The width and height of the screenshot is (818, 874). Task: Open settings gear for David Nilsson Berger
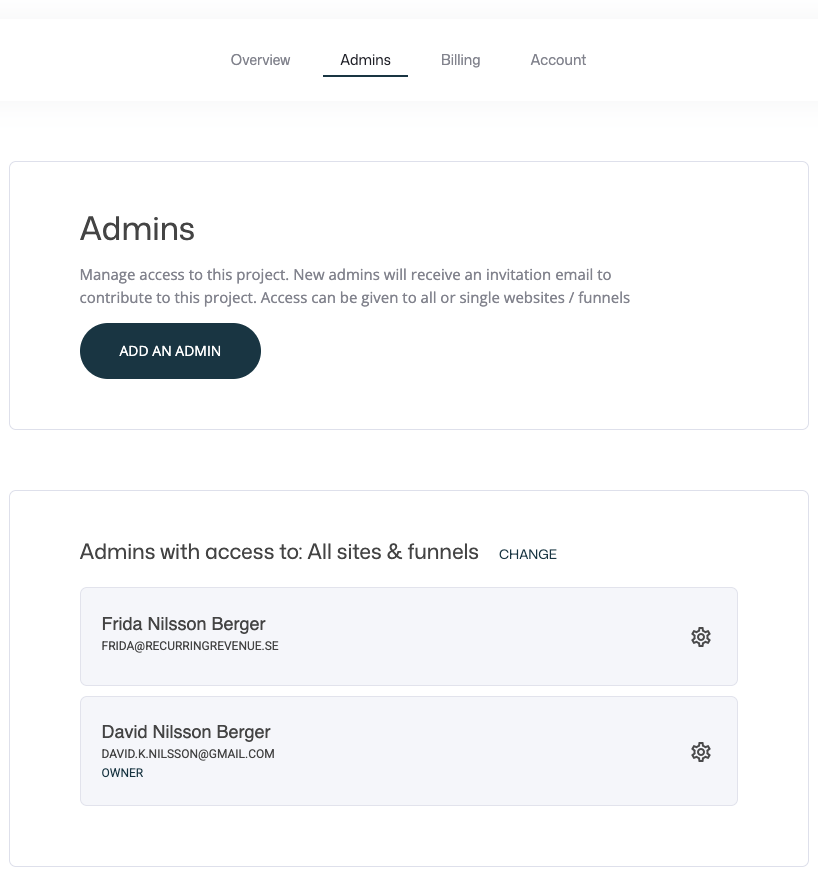coord(701,752)
